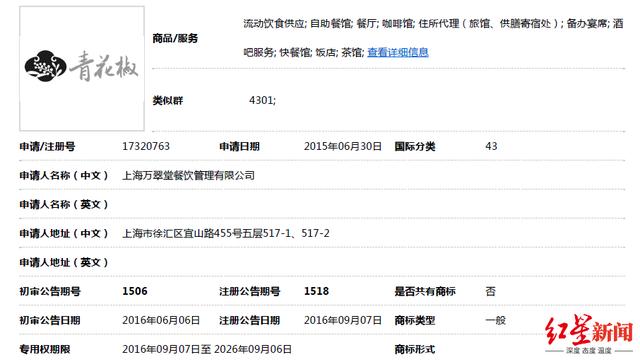Click the cloud-shaped flower emblem in logo
640x362 pixels.
[x=45, y=66]
